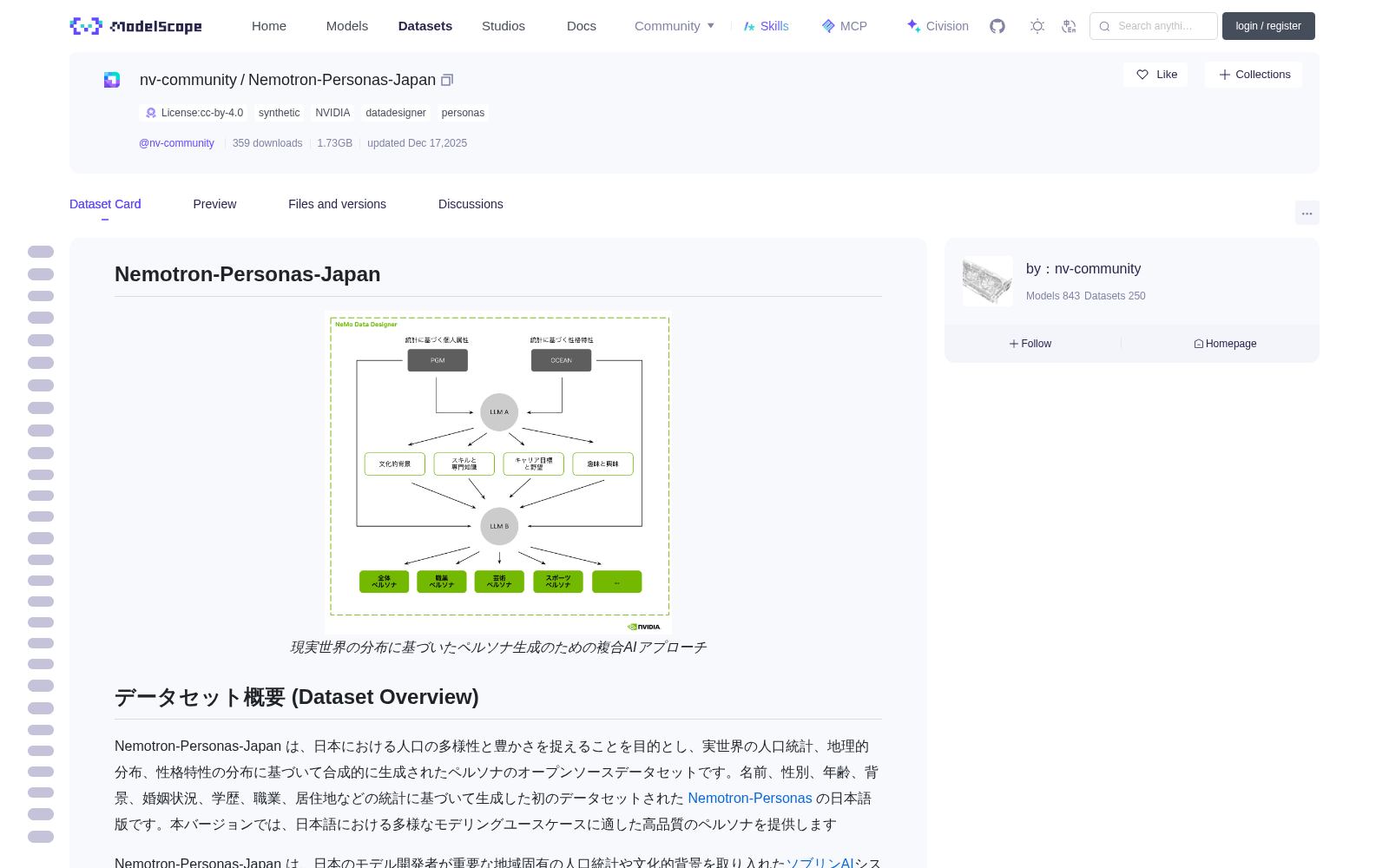Open the ソブリンAI hyperlink
This screenshot has width=1389, height=868.
pos(820,863)
